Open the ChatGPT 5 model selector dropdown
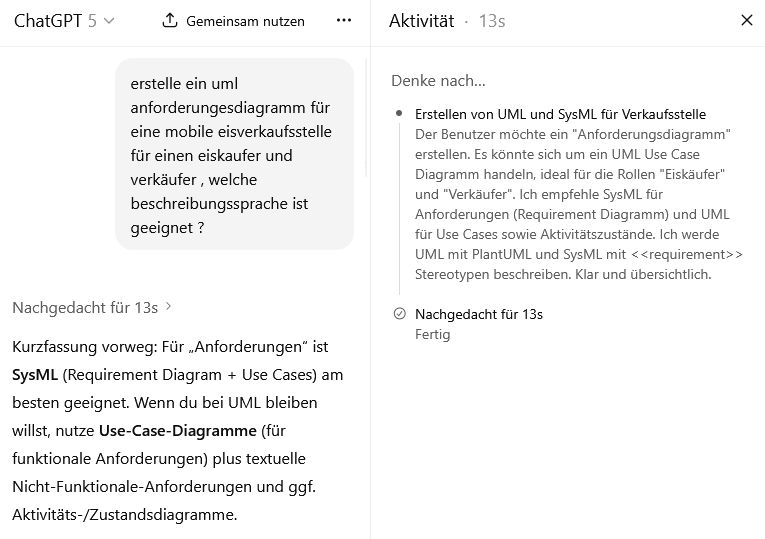This screenshot has height=539, width=765. pos(64,20)
